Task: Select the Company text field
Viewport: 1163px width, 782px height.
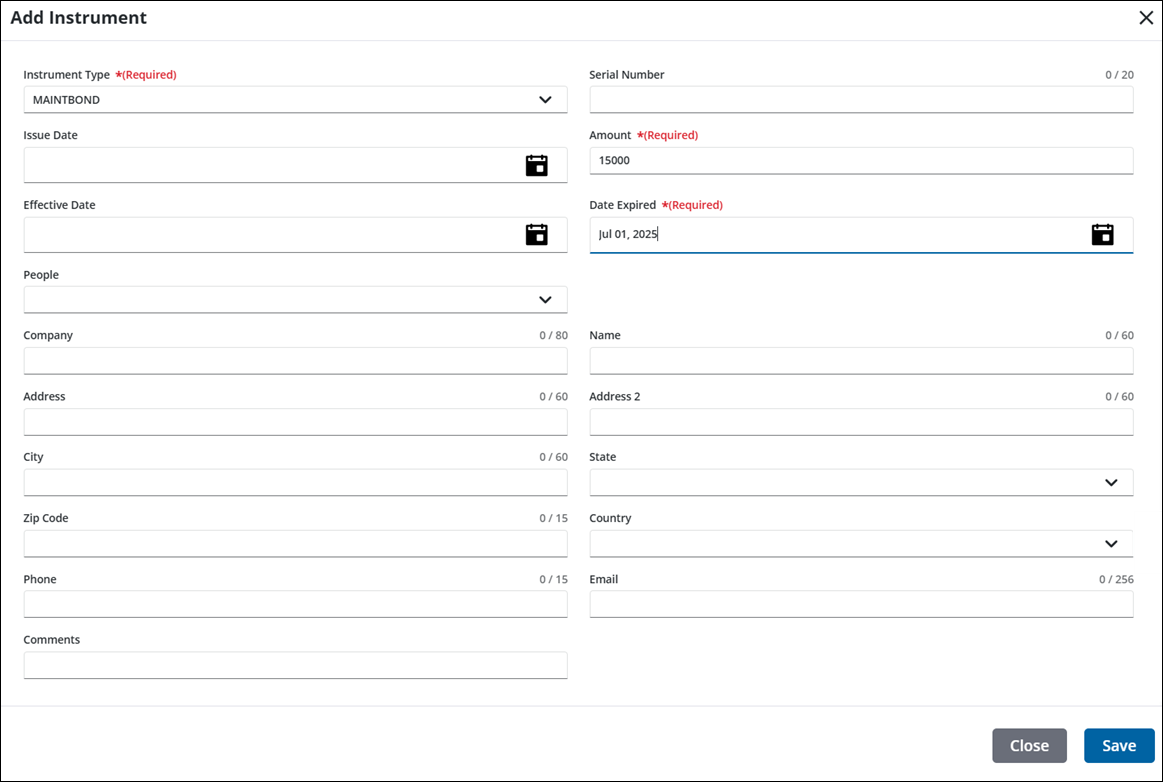Action: (x=295, y=361)
